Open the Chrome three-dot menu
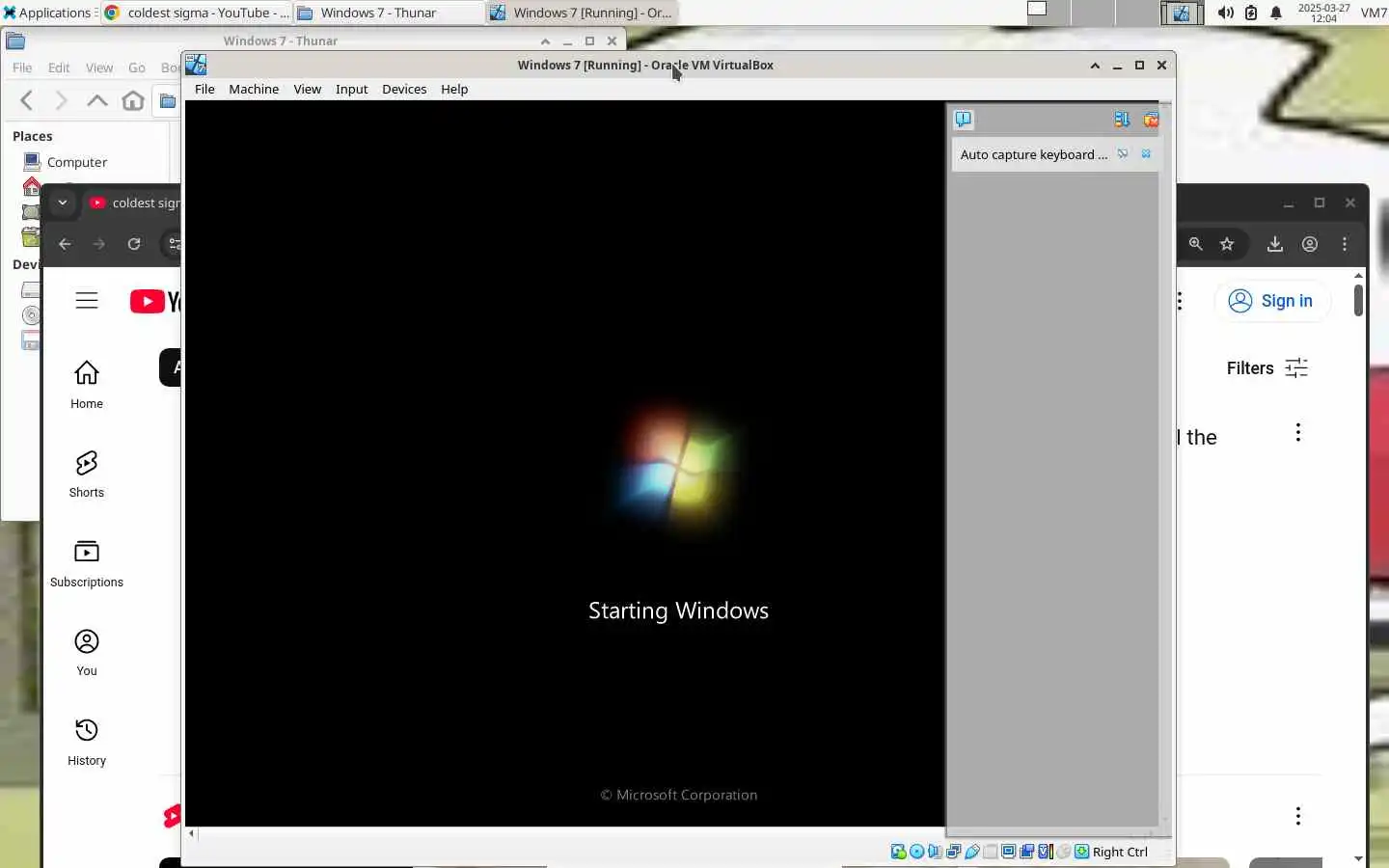This screenshot has height=868, width=1389. [x=1345, y=244]
